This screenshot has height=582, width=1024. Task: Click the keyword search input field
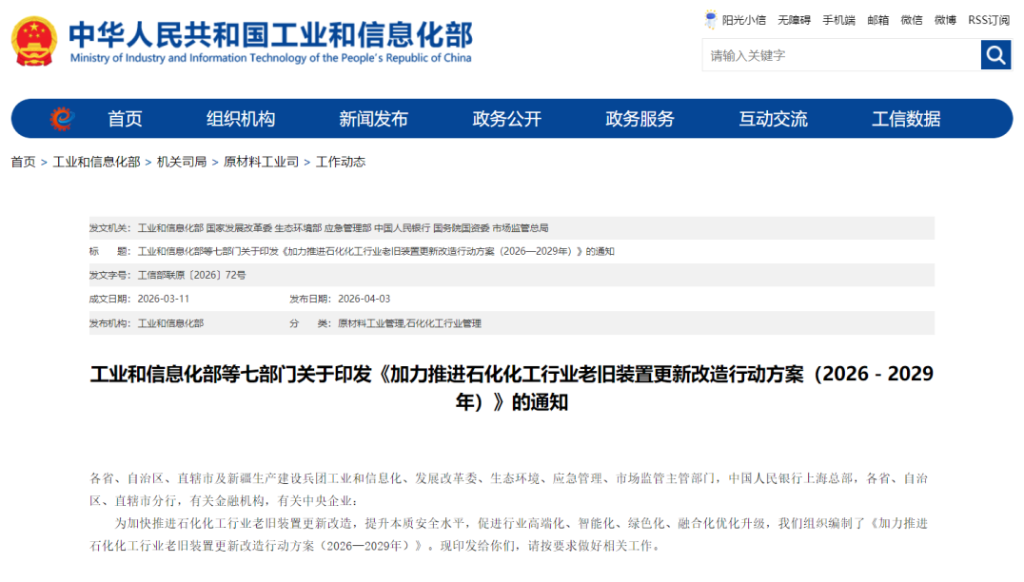pyautogui.click(x=840, y=55)
